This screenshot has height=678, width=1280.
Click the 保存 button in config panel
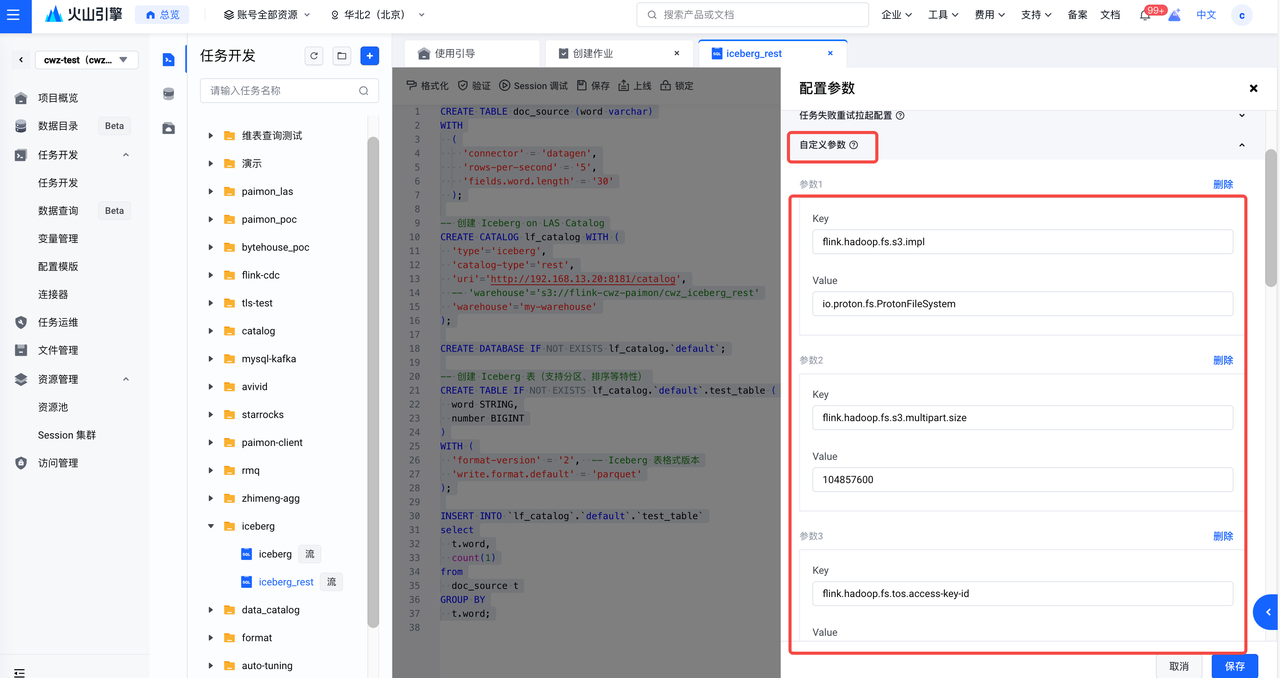click(x=1234, y=666)
